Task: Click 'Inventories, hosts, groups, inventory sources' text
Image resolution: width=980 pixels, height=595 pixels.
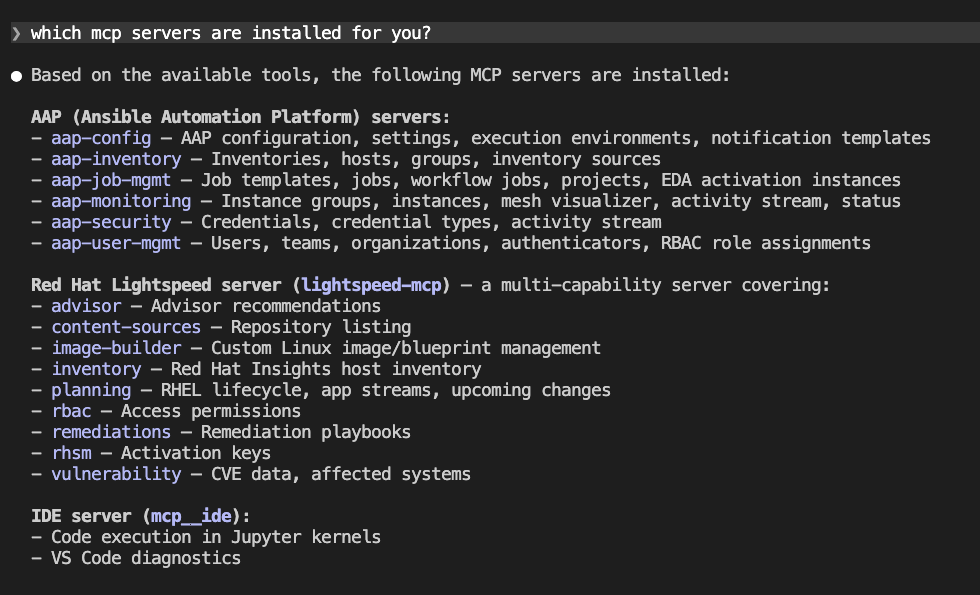Action: [x=436, y=159]
